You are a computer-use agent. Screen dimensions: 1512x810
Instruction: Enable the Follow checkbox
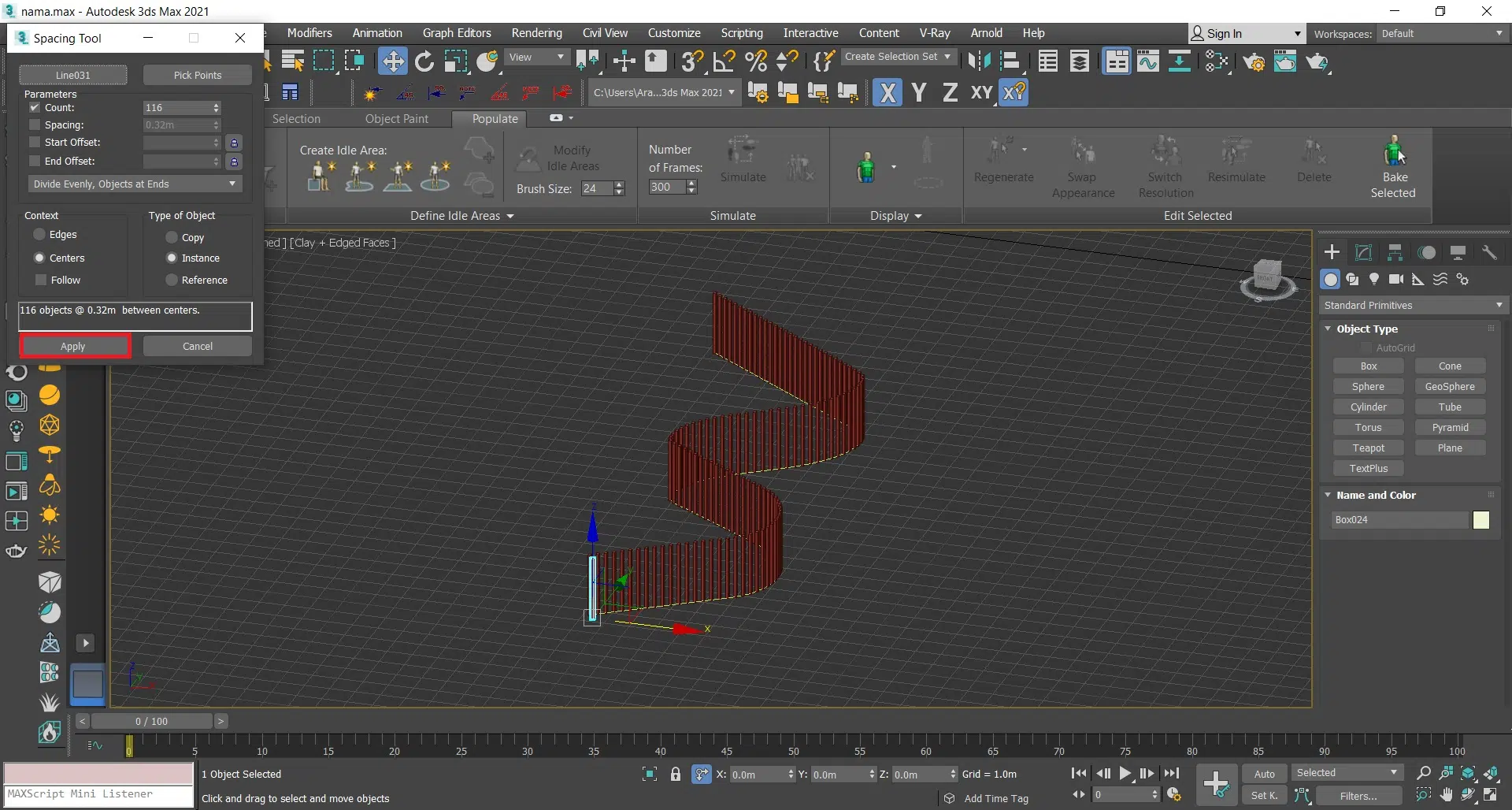click(41, 280)
